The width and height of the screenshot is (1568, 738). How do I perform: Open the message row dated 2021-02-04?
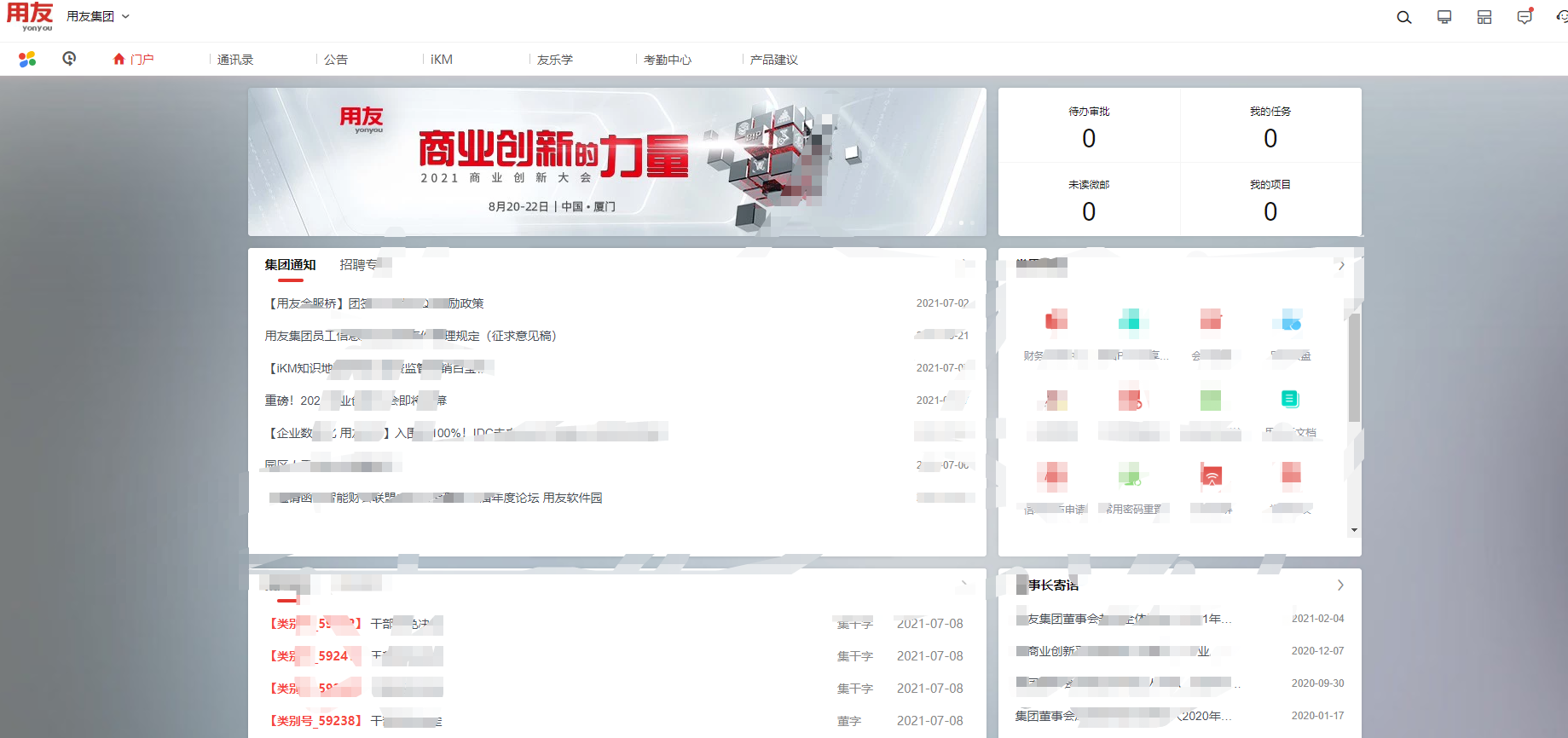point(1180,619)
